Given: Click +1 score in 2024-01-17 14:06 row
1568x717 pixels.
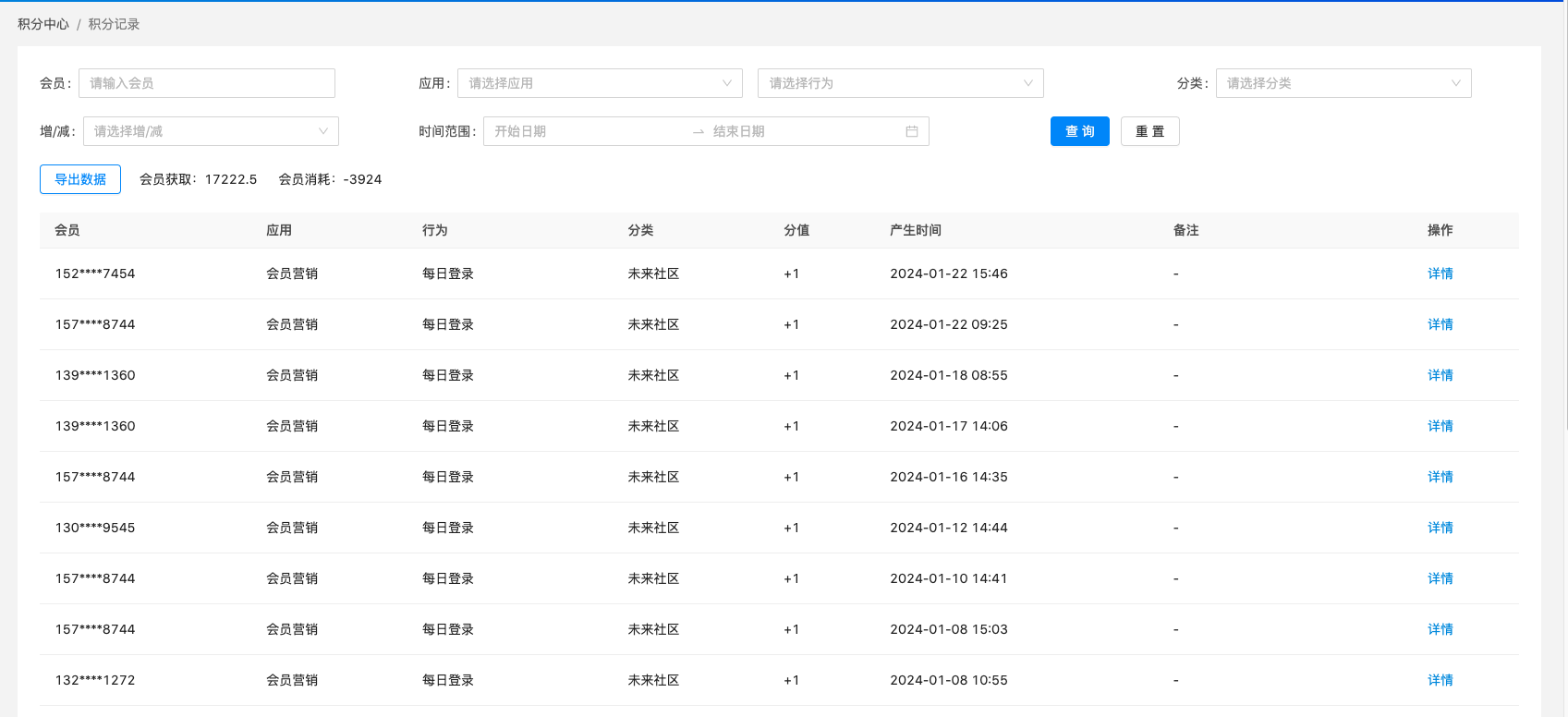Looking at the screenshot, I should (x=791, y=426).
